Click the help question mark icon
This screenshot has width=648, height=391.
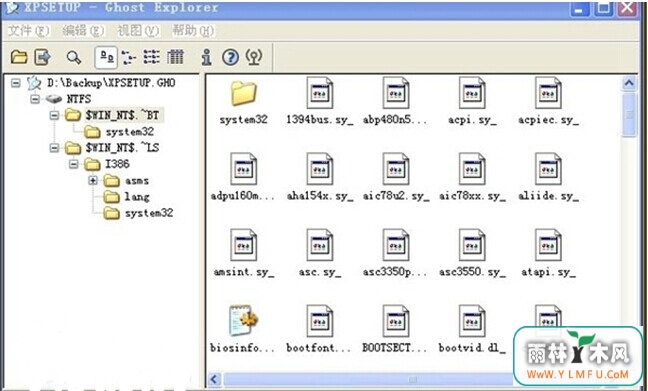(x=231, y=57)
